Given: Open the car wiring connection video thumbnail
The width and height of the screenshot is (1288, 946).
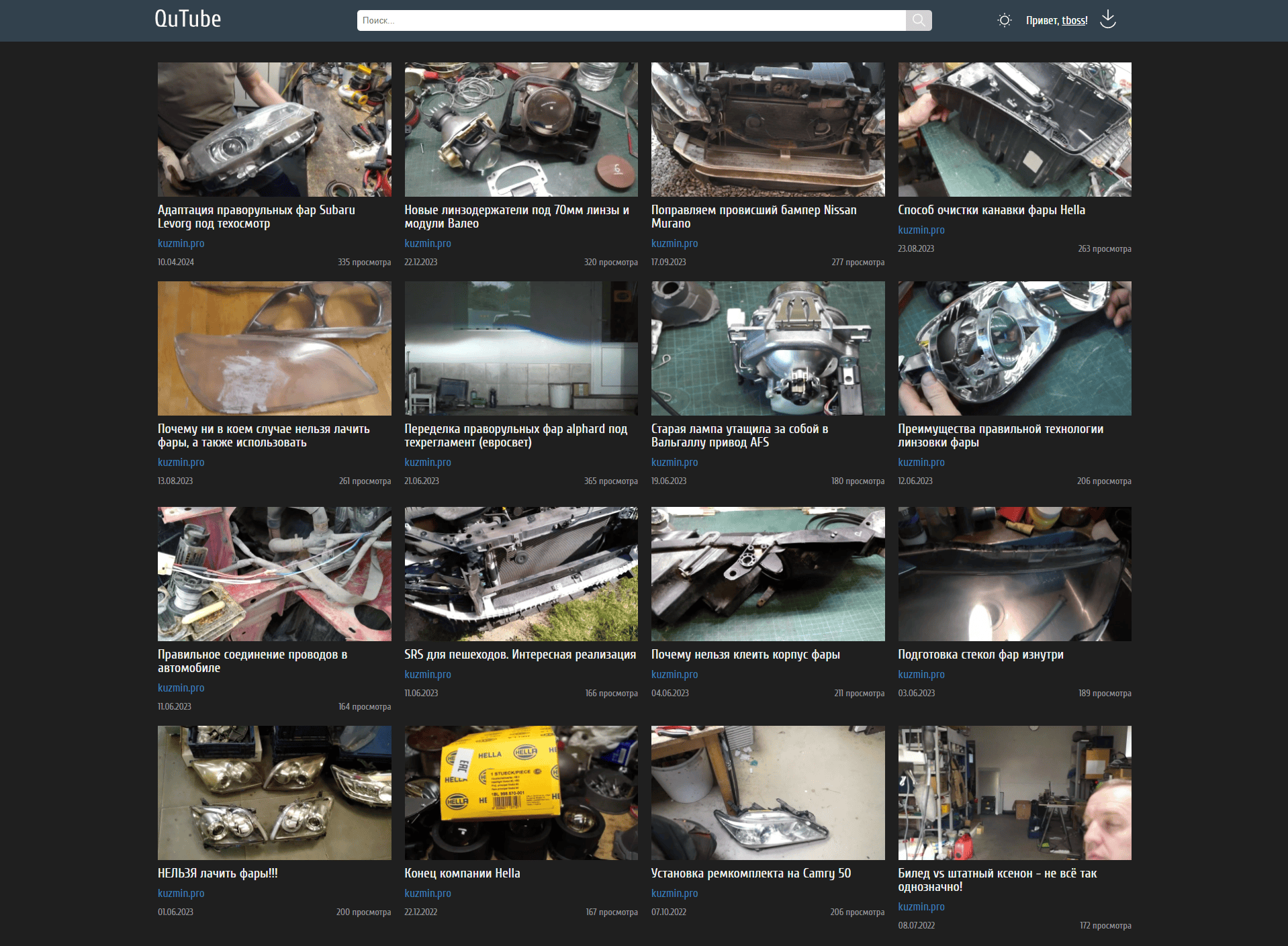Looking at the screenshot, I should tap(274, 574).
